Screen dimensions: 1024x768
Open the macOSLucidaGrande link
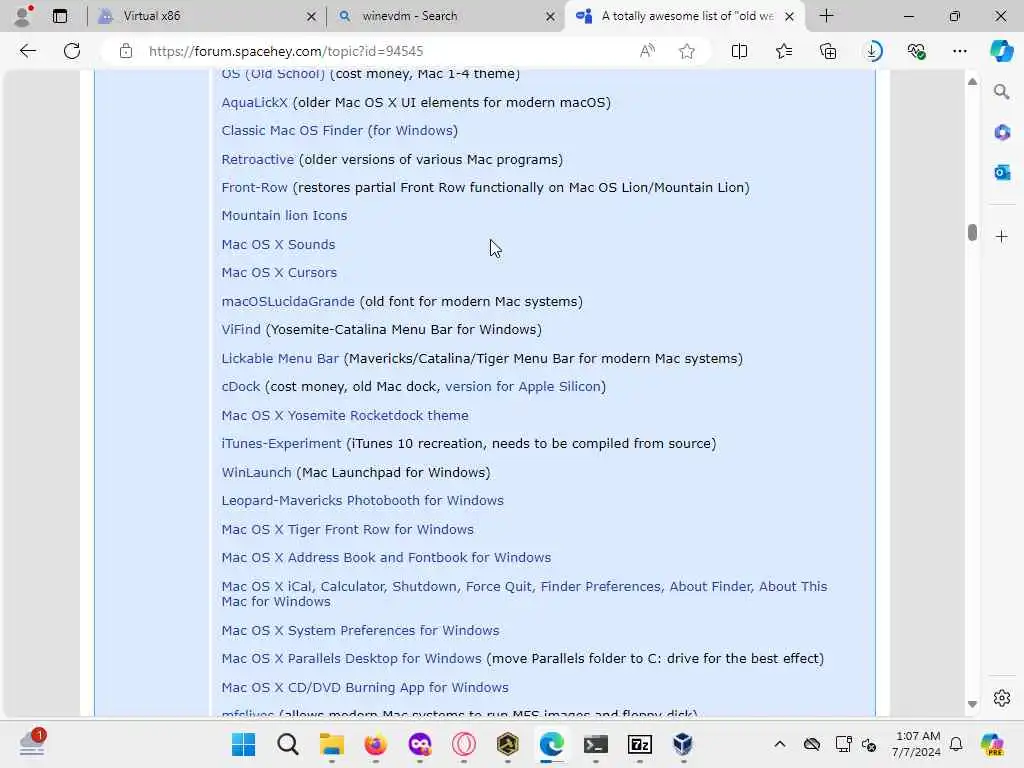(x=288, y=302)
